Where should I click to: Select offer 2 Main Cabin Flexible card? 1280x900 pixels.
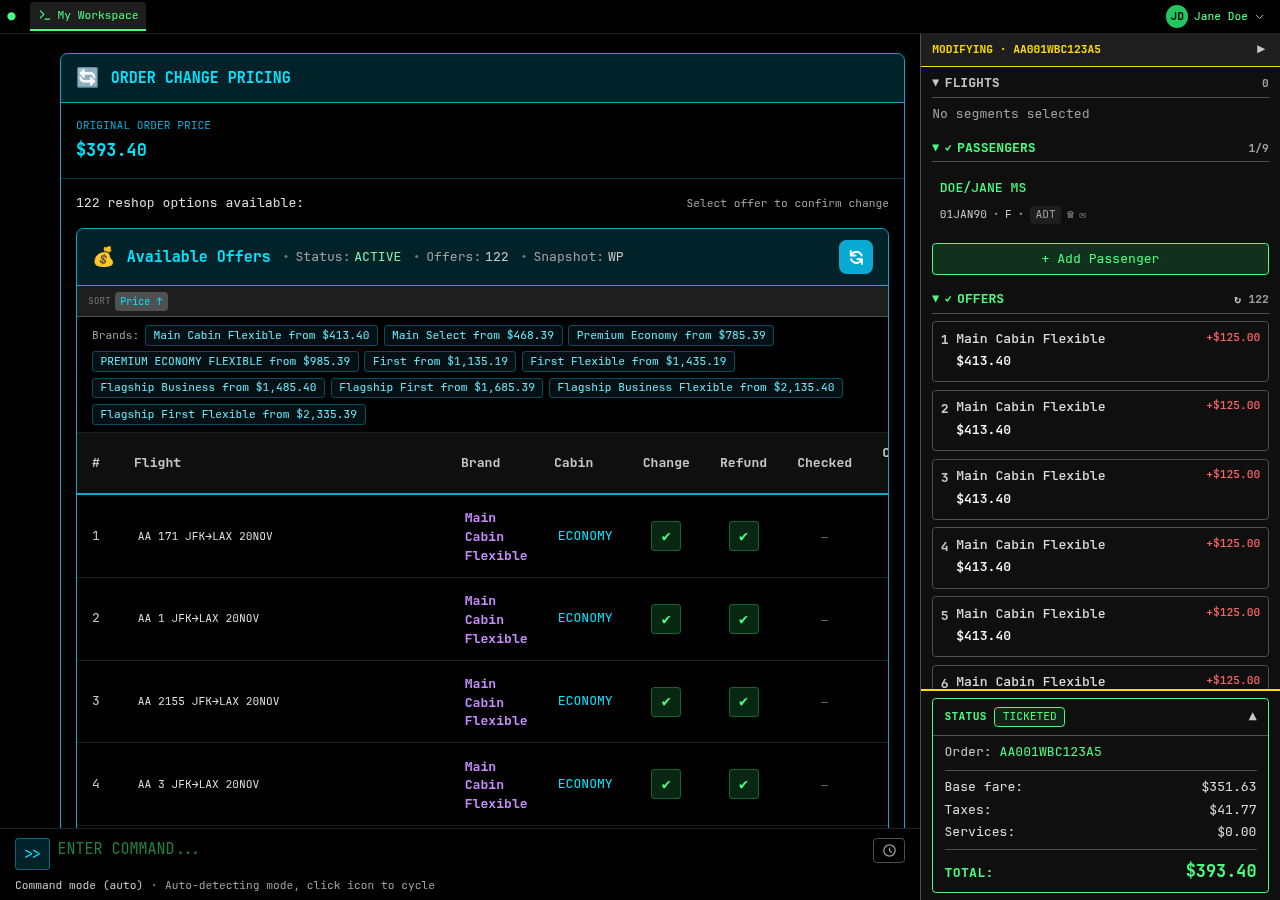click(x=1100, y=420)
